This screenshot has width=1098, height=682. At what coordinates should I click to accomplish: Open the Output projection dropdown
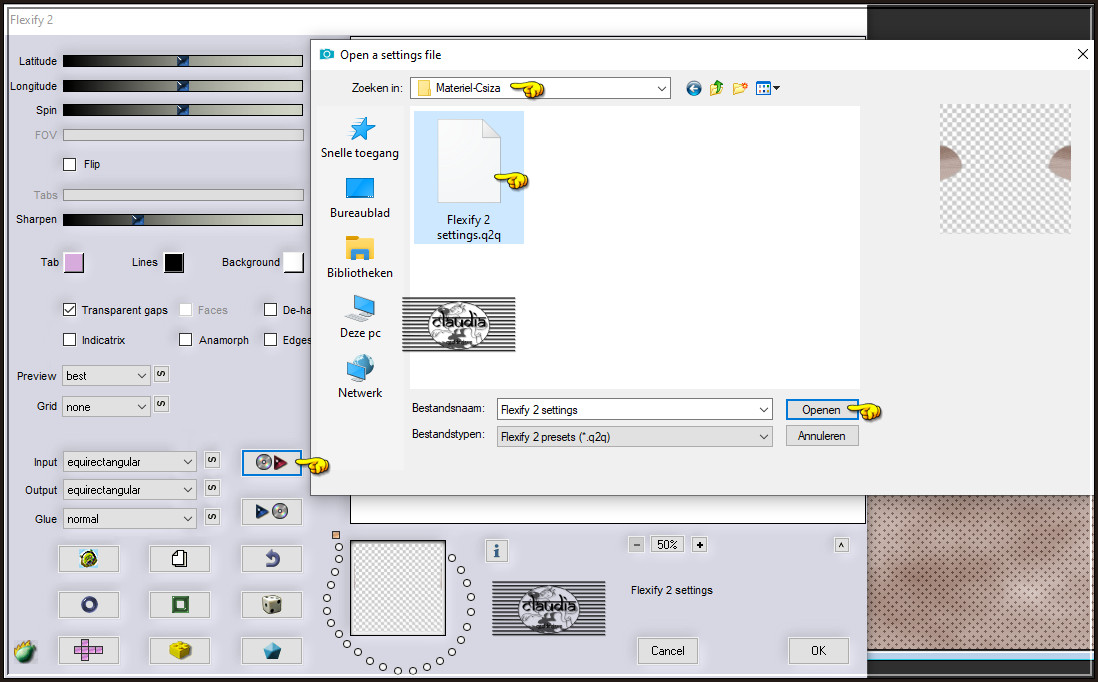tap(130, 490)
